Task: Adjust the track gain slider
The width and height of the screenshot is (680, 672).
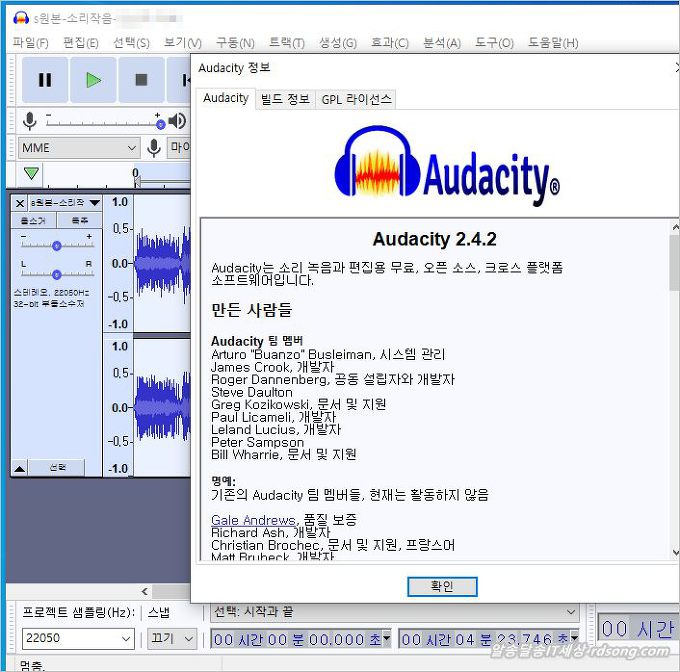Action: pos(57,246)
